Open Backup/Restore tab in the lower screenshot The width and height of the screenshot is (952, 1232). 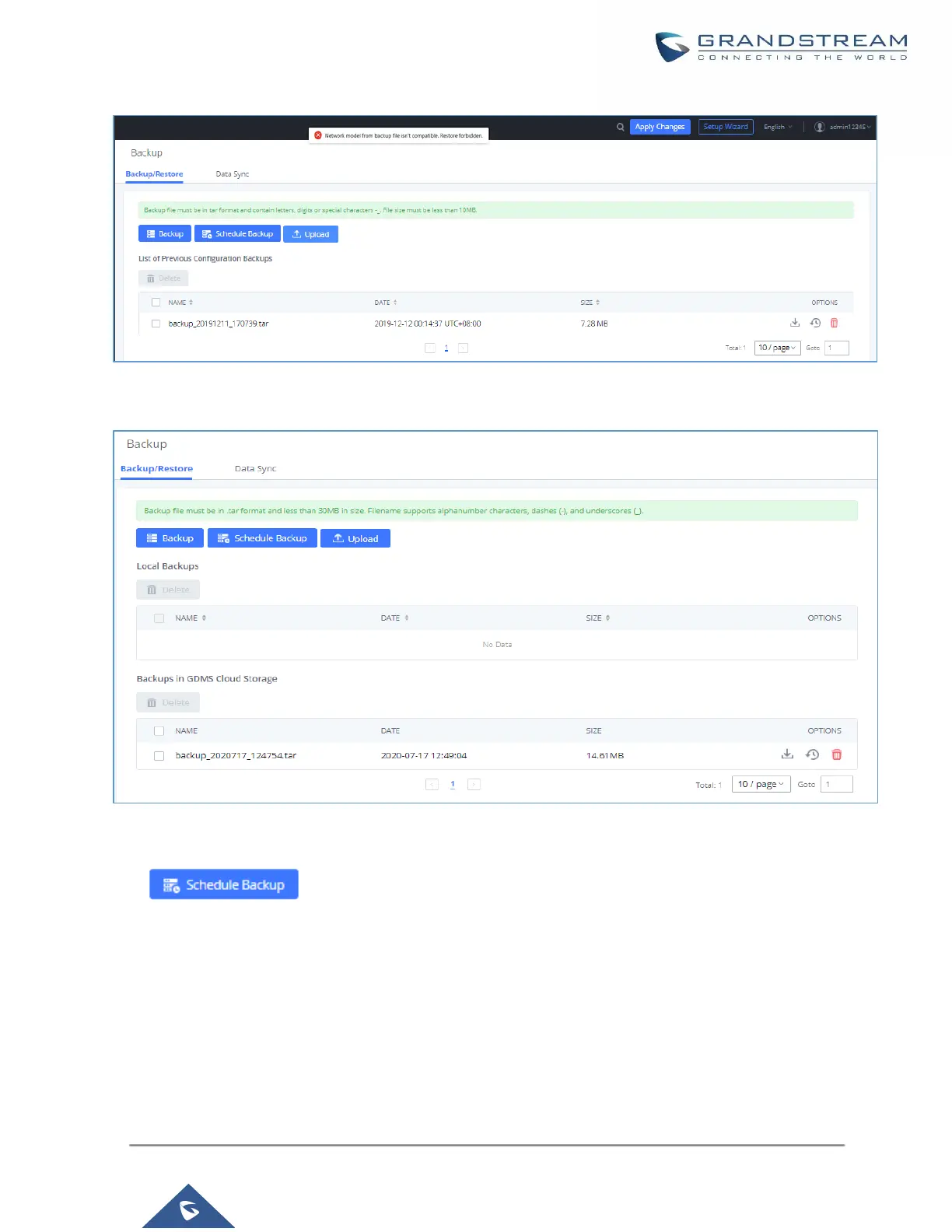[x=156, y=469]
